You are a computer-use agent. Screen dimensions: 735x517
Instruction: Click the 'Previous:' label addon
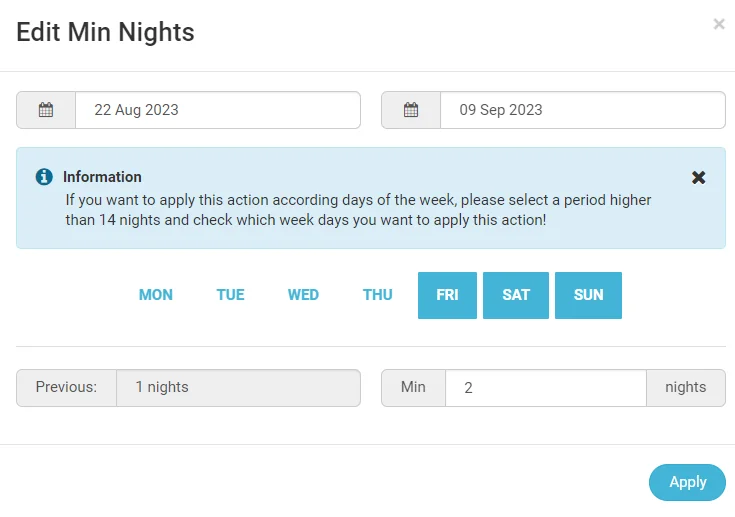pos(67,388)
